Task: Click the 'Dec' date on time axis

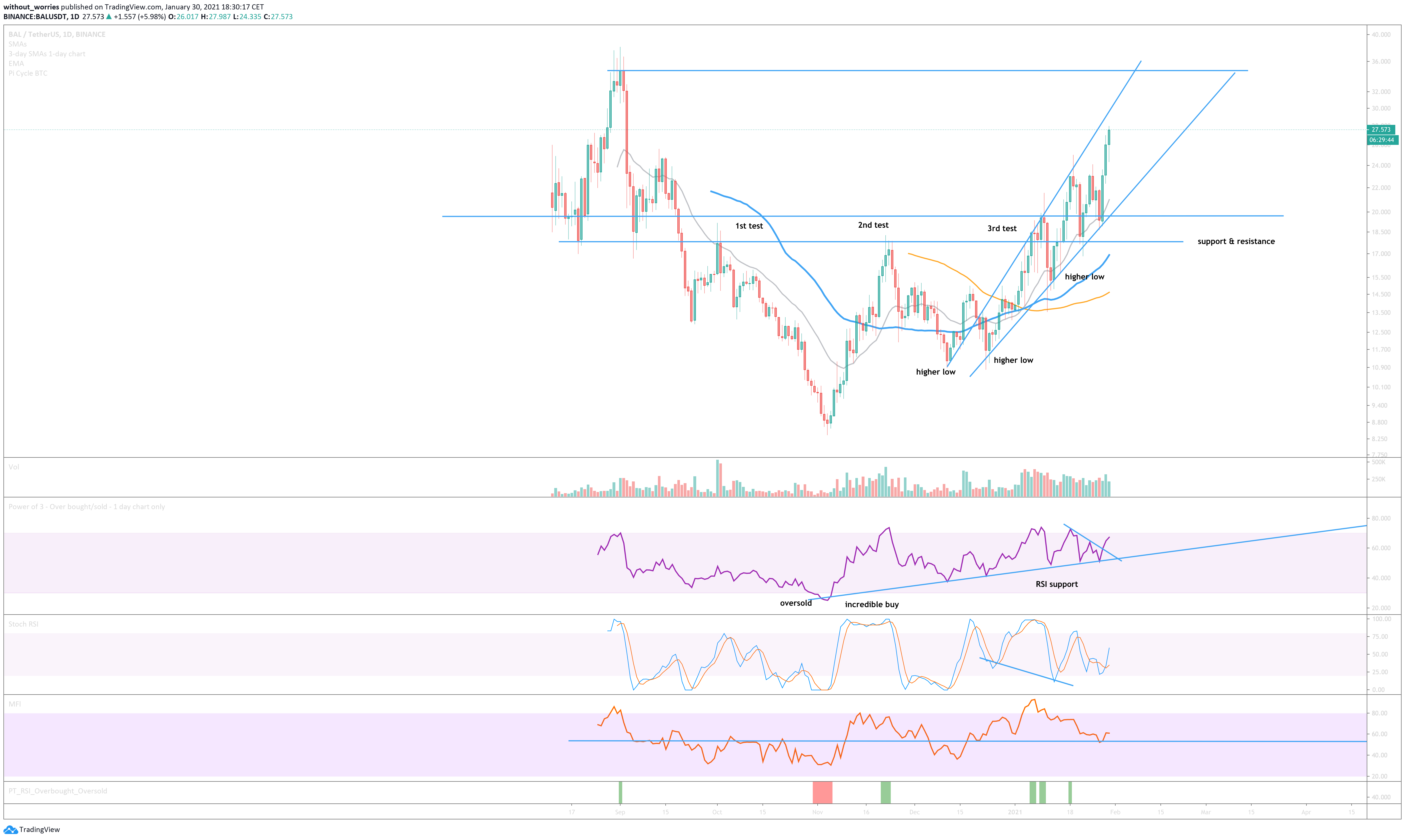Action: click(x=914, y=812)
